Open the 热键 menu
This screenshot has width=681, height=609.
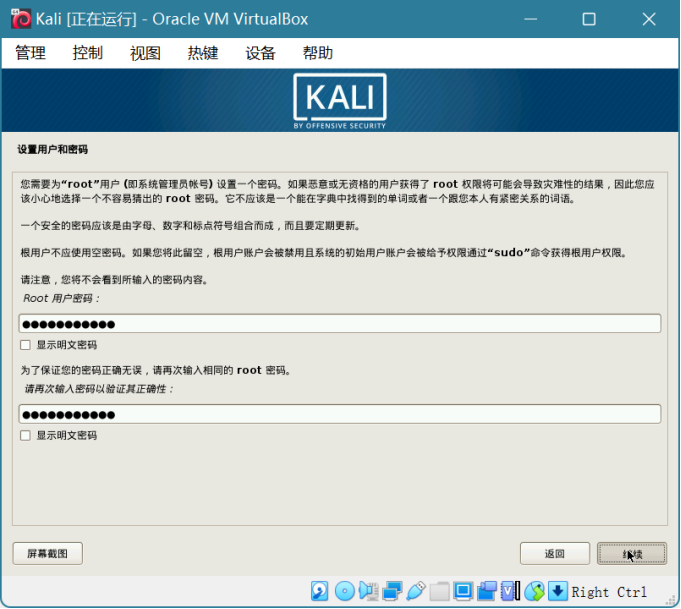coord(203,53)
